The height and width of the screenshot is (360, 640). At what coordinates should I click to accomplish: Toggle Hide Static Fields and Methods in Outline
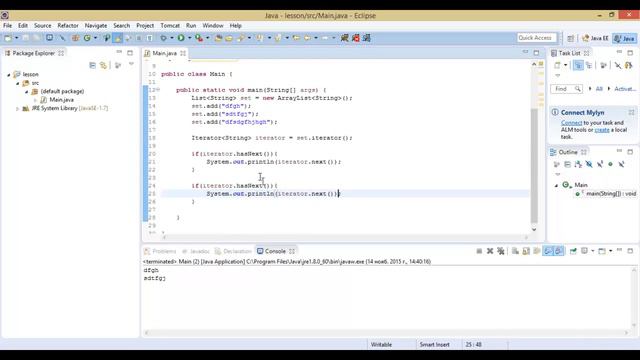tap(600, 164)
